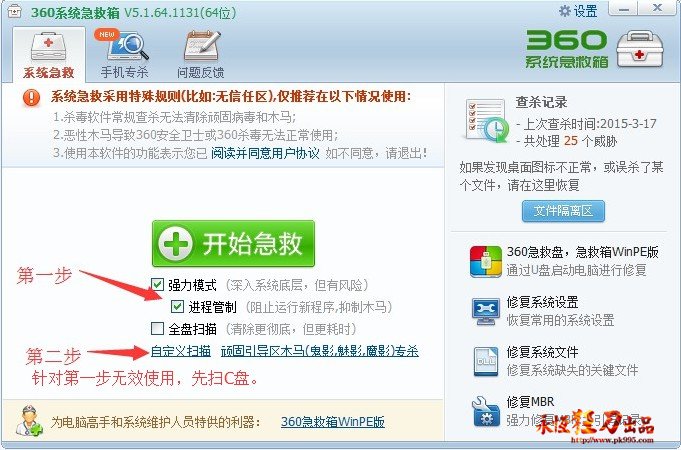Open the 系统急救 first-aid kit tab
The width and height of the screenshot is (681, 450).
[49, 54]
